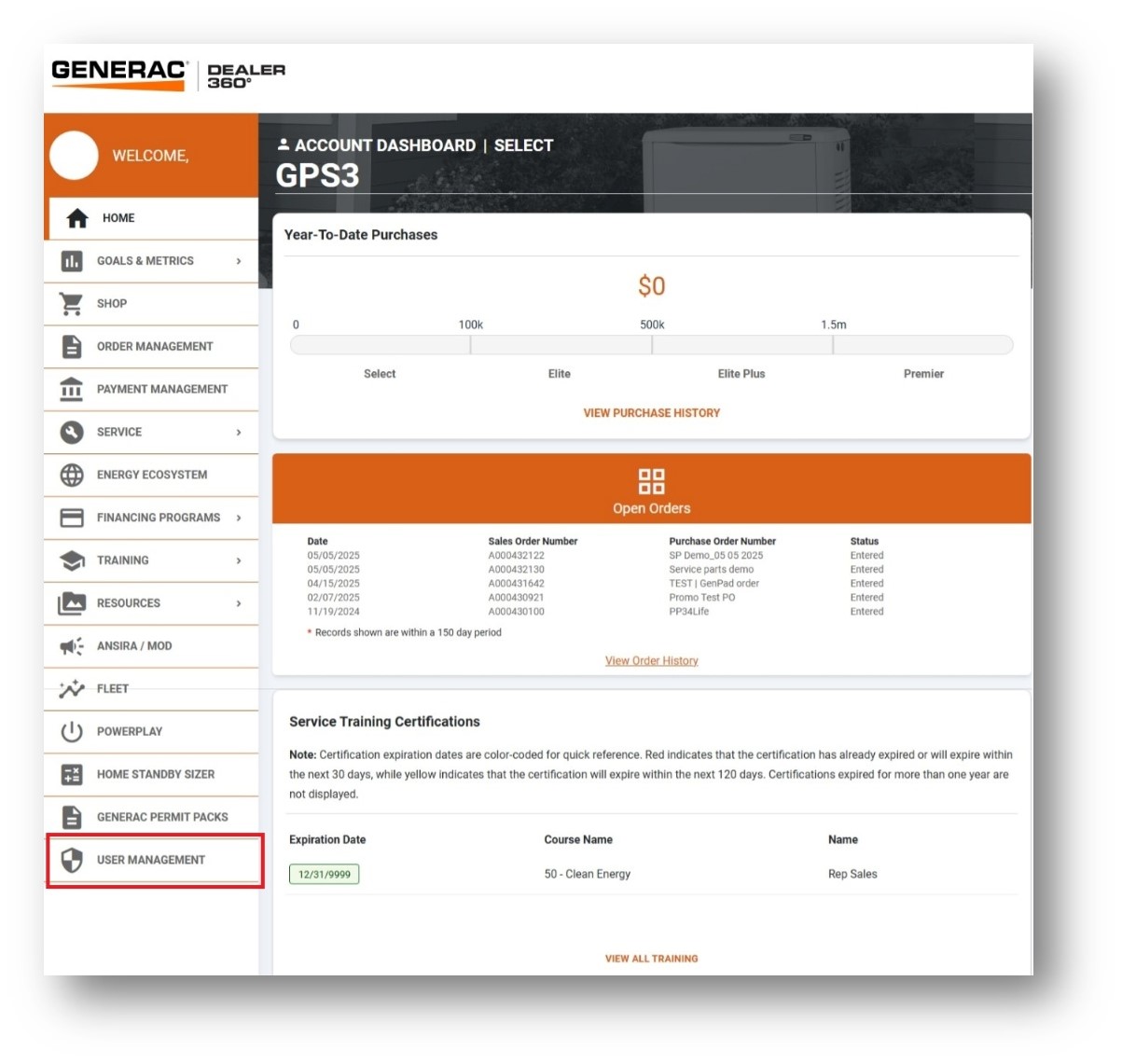Screen dimensions: 1122x1064
Task: Select the Energy Ecosystem globe icon
Action: coord(73,475)
